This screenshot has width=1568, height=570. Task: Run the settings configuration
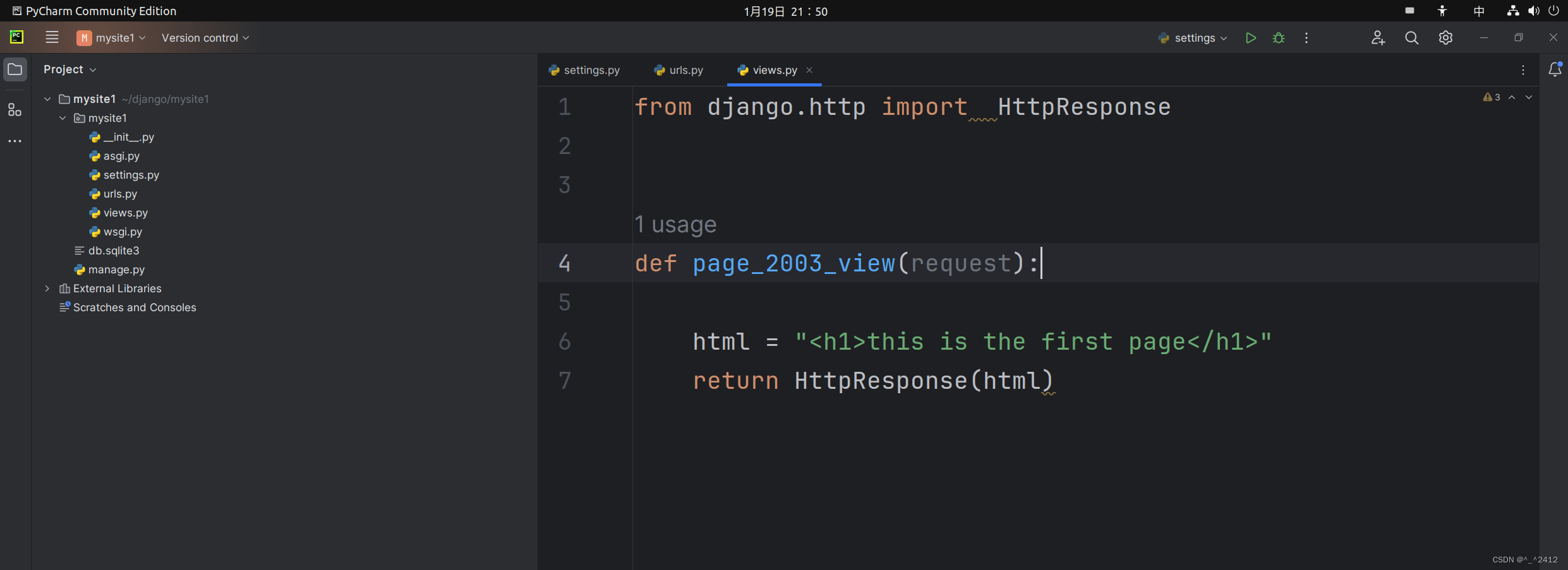[1250, 38]
